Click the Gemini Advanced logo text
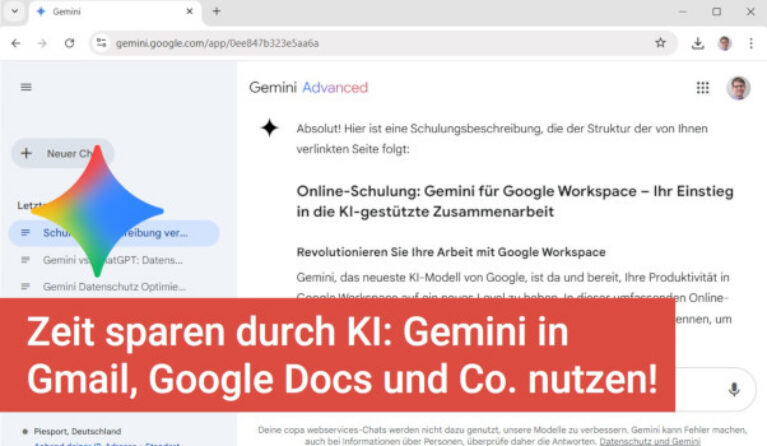Viewport: 767px width, 446px height. pyautogui.click(x=308, y=88)
